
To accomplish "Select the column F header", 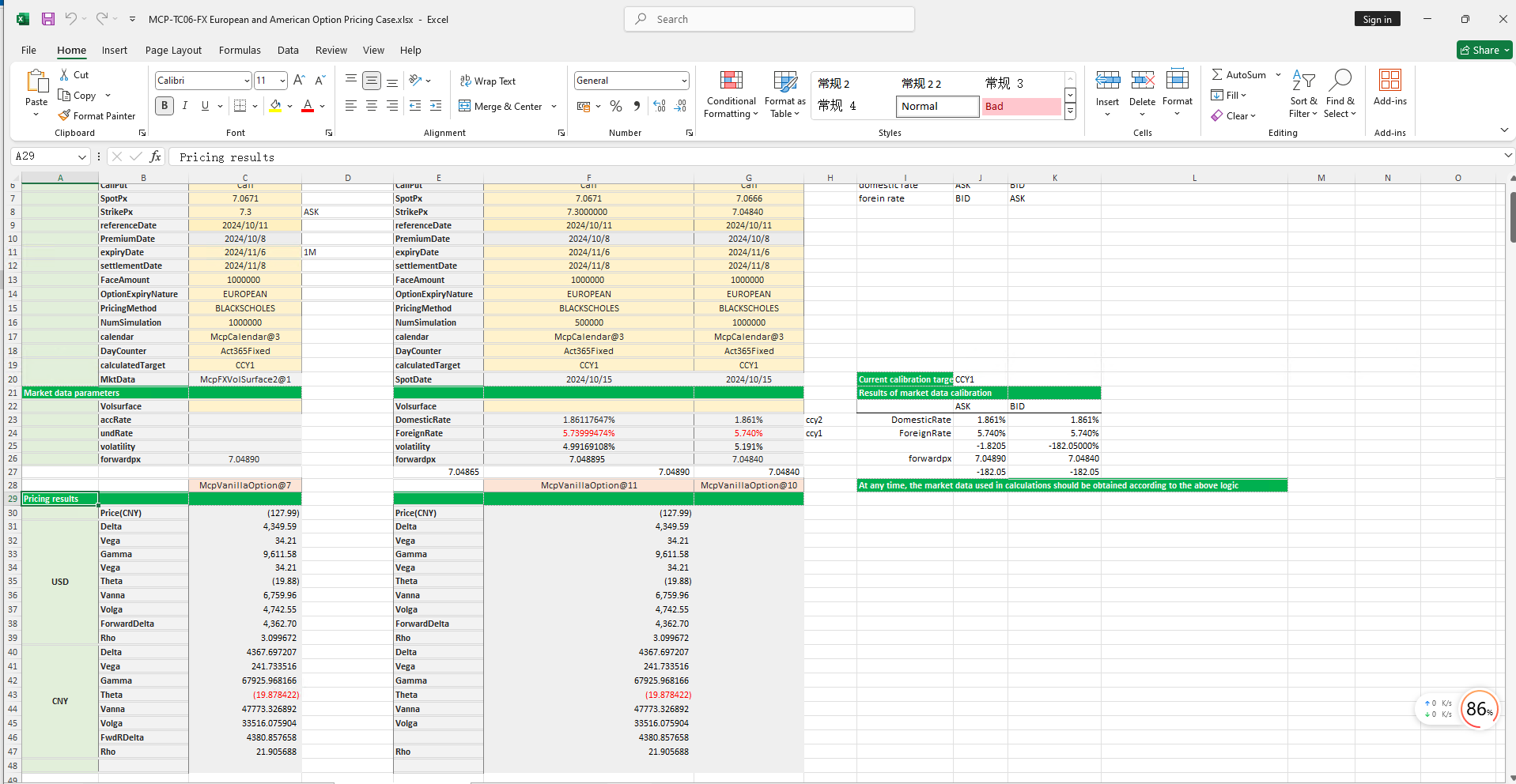I will [x=588, y=178].
